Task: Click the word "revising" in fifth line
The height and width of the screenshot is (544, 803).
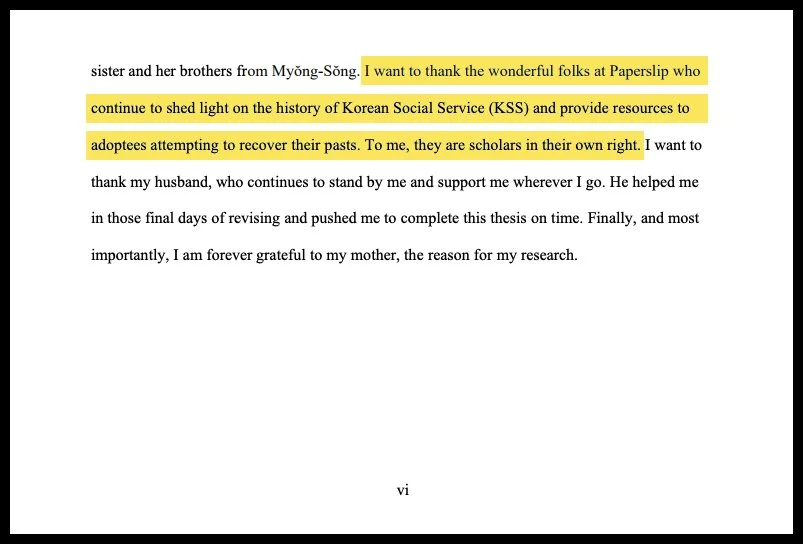Action: click(x=254, y=219)
